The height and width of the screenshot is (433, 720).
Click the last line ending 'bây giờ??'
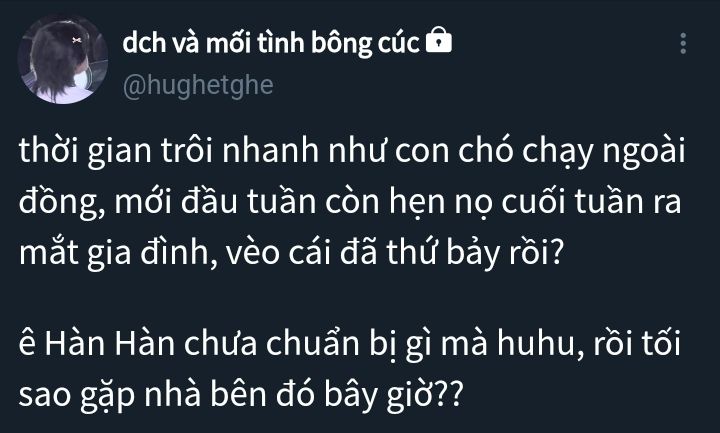[x=240, y=395]
